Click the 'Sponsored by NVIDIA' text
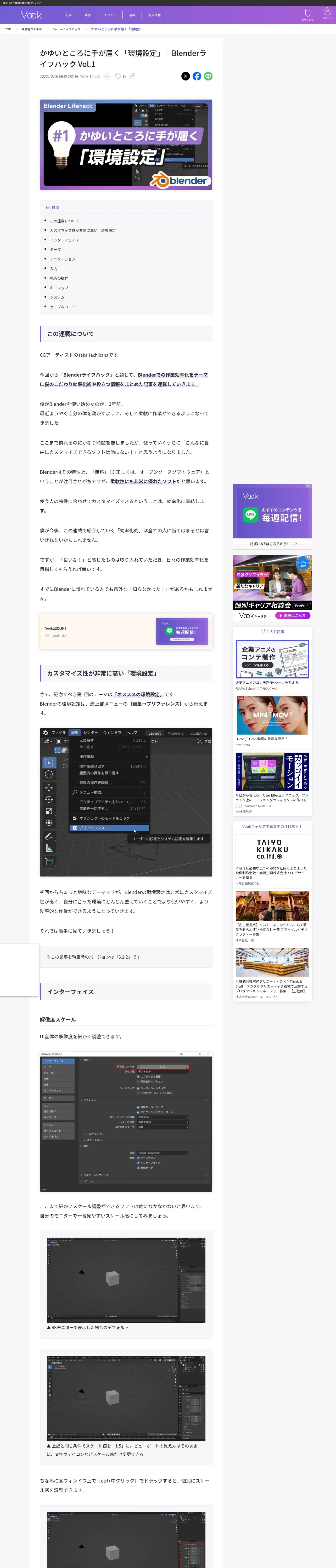Screen dimensions: 336x1568 (257, 806)
